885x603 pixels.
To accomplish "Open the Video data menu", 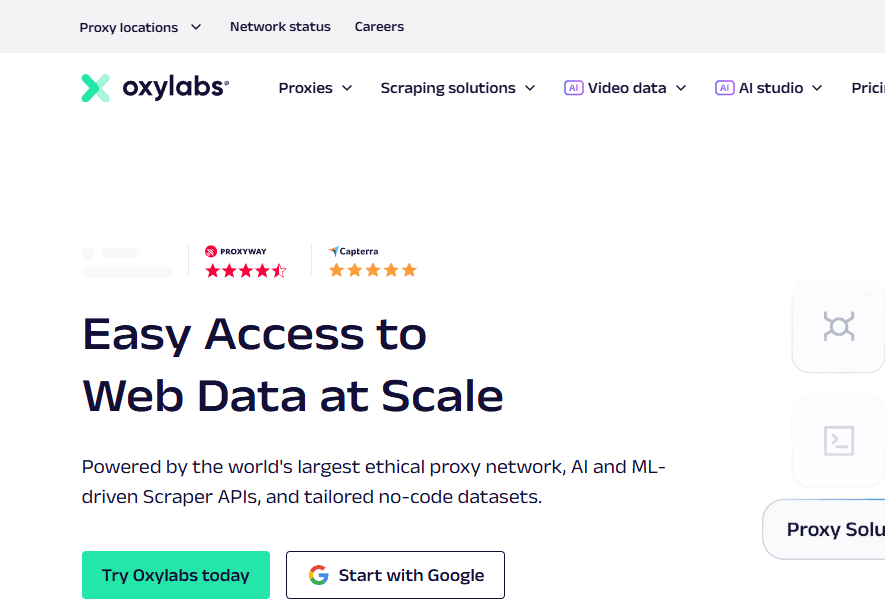I will pyautogui.click(x=625, y=88).
